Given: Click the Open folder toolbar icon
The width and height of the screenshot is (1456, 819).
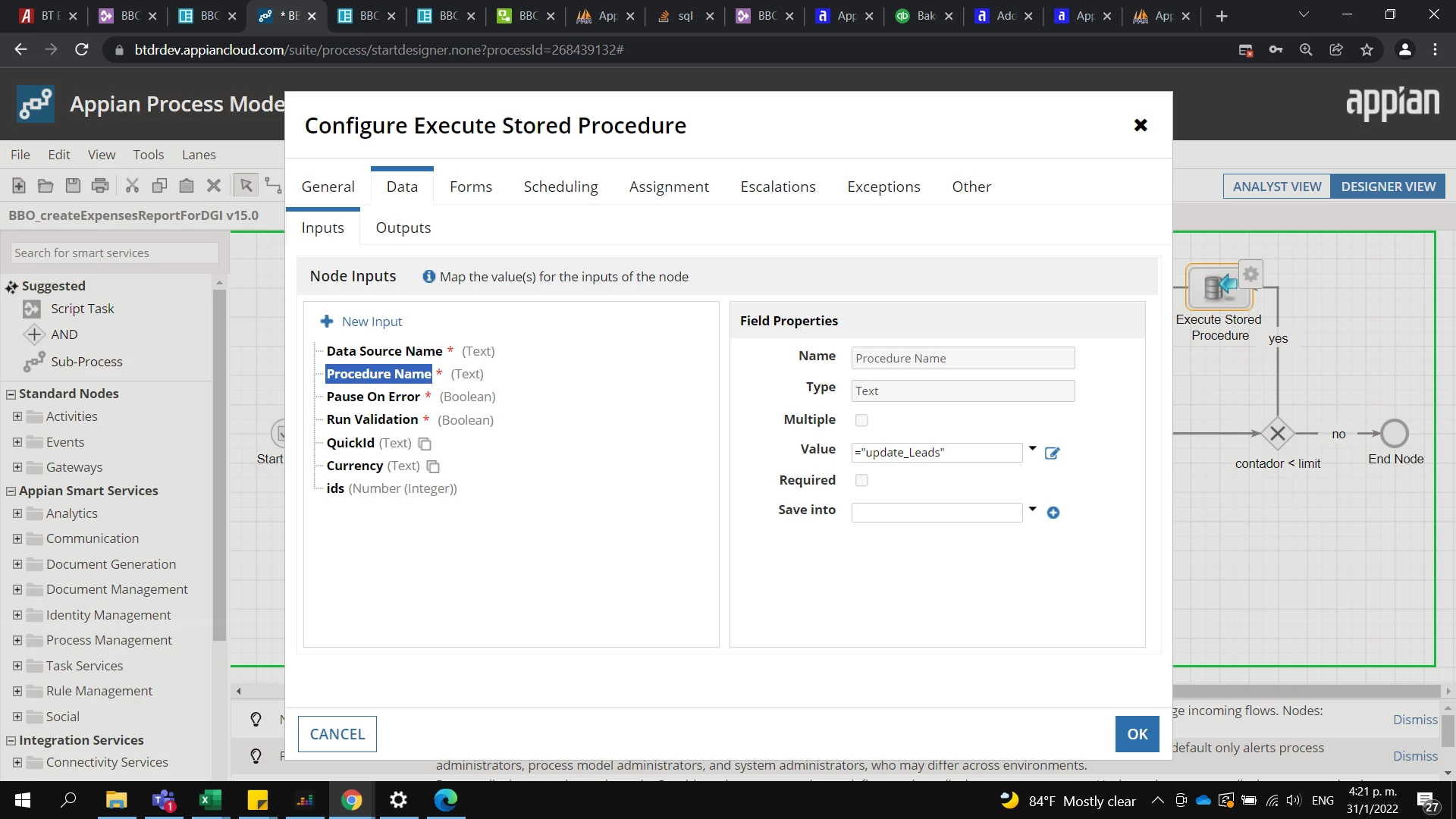Looking at the screenshot, I should [x=45, y=186].
